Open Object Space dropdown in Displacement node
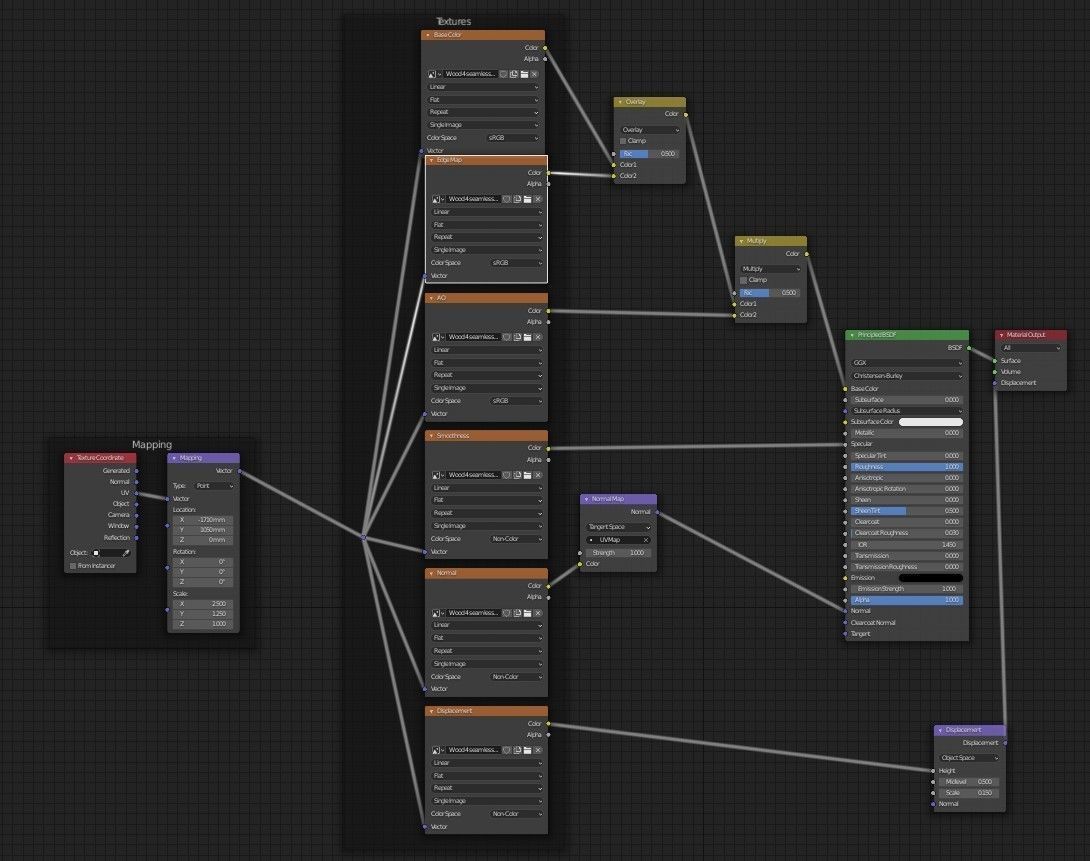The width and height of the screenshot is (1090, 861). pyautogui.click(x=968, y=758)
